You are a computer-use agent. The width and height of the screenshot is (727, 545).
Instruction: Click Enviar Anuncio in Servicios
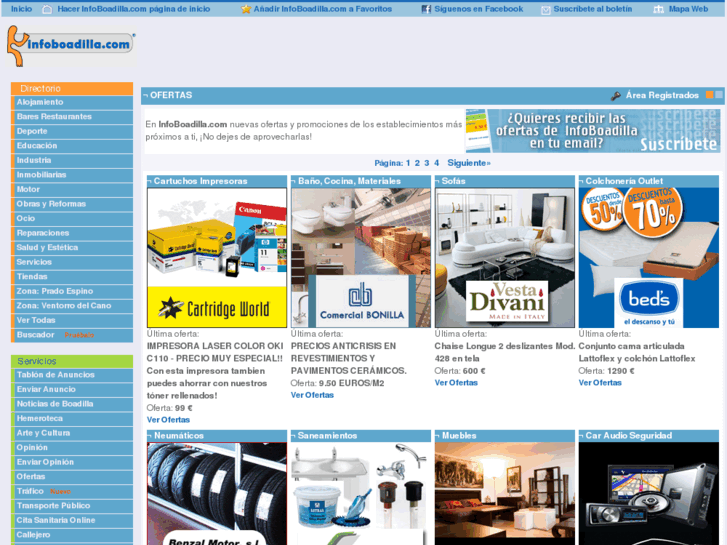pos(72,389)
